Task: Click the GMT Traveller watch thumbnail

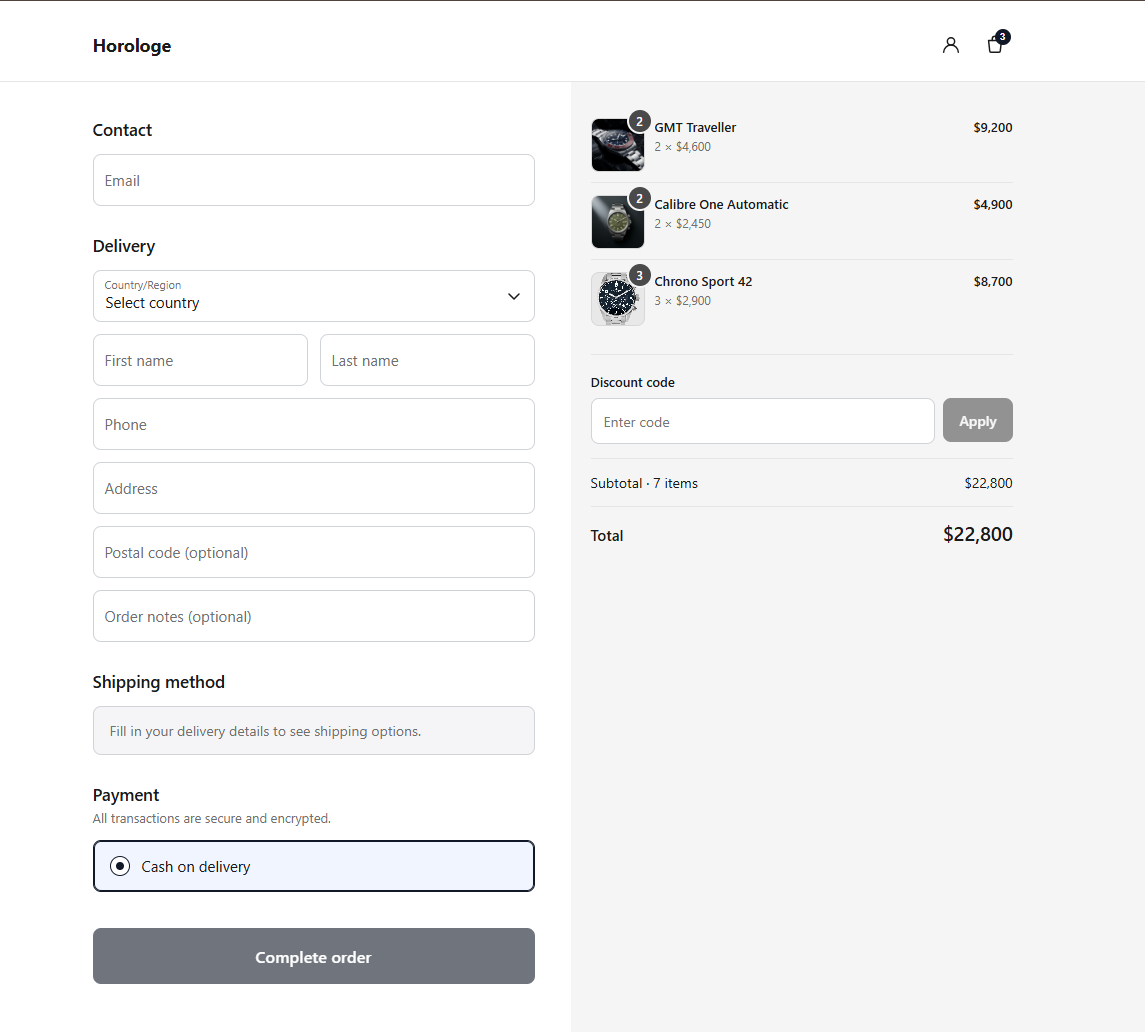Action: [618, 145]
